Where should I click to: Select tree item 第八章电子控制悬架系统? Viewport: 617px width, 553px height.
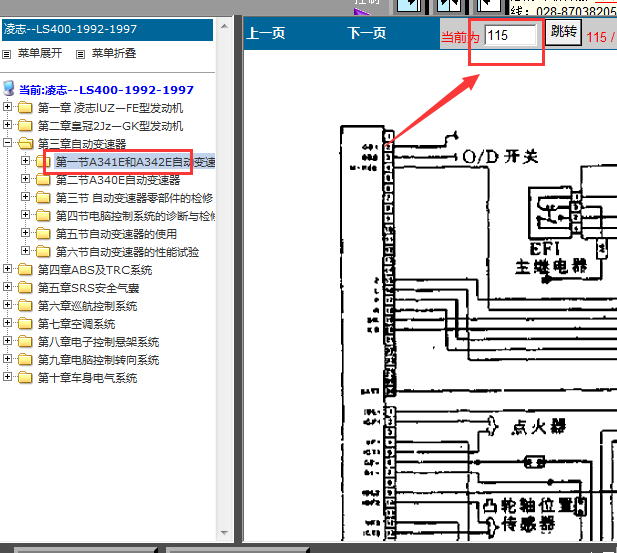pos(98,342)
